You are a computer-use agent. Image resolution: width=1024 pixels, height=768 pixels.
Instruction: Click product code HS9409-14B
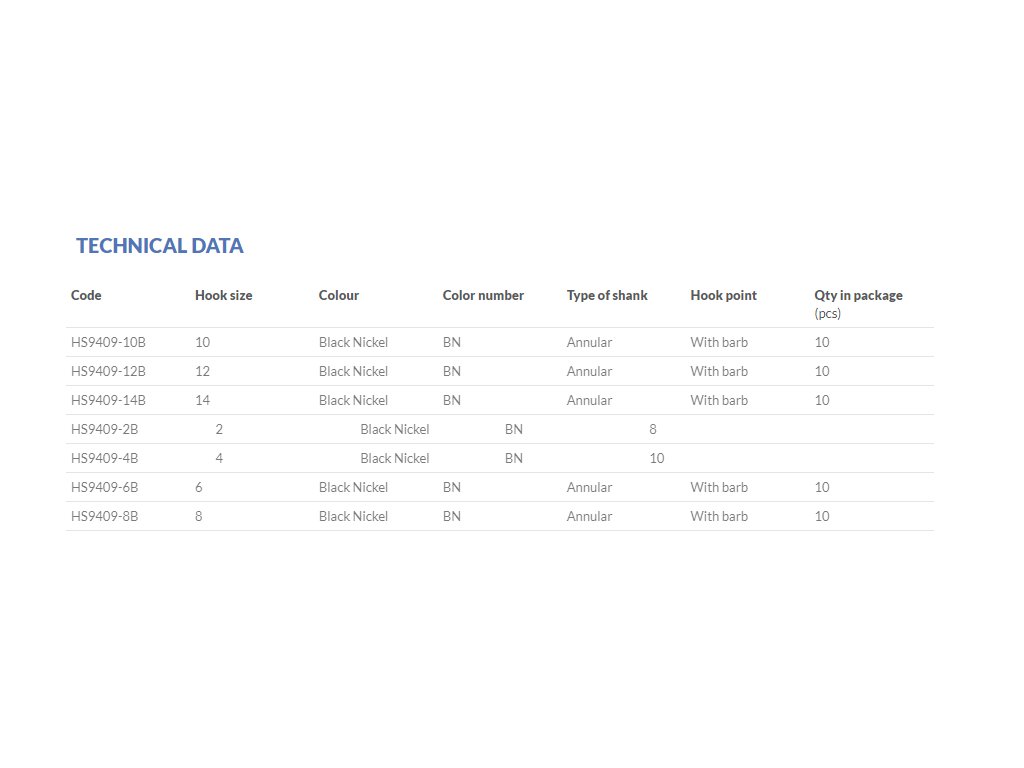pos(108,400)
